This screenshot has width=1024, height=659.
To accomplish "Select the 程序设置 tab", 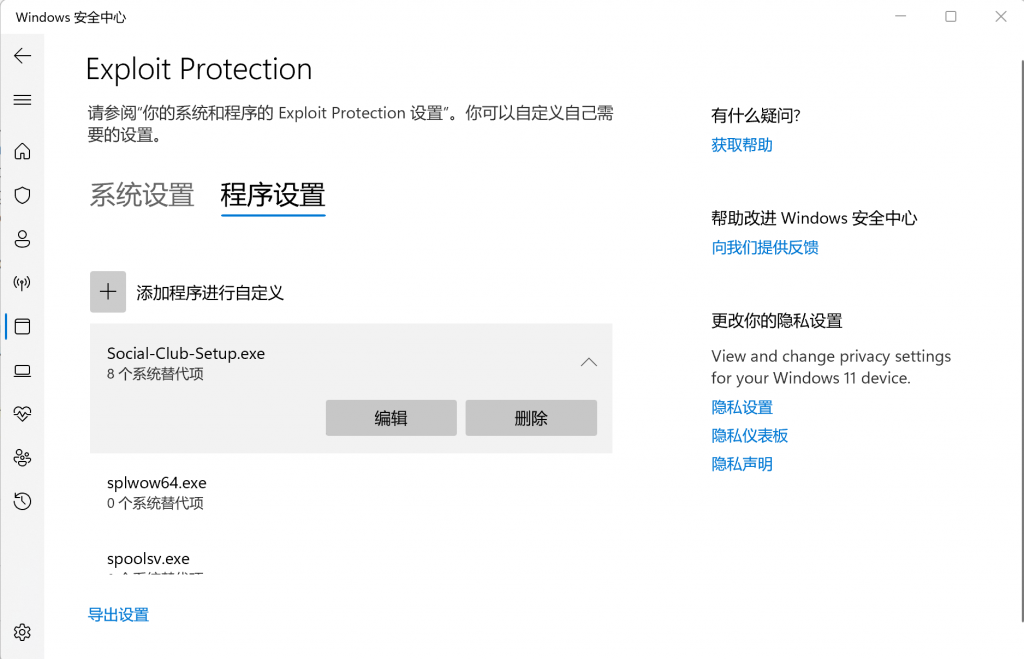I will pos(273,194).
